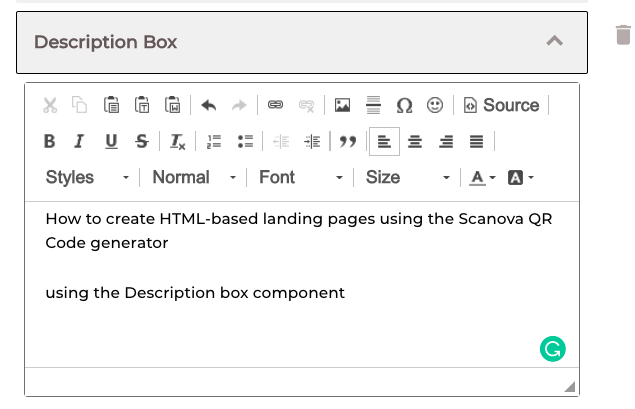Click the Unlink icon
The image size is (635, 409).
click(x=306, y=106)
